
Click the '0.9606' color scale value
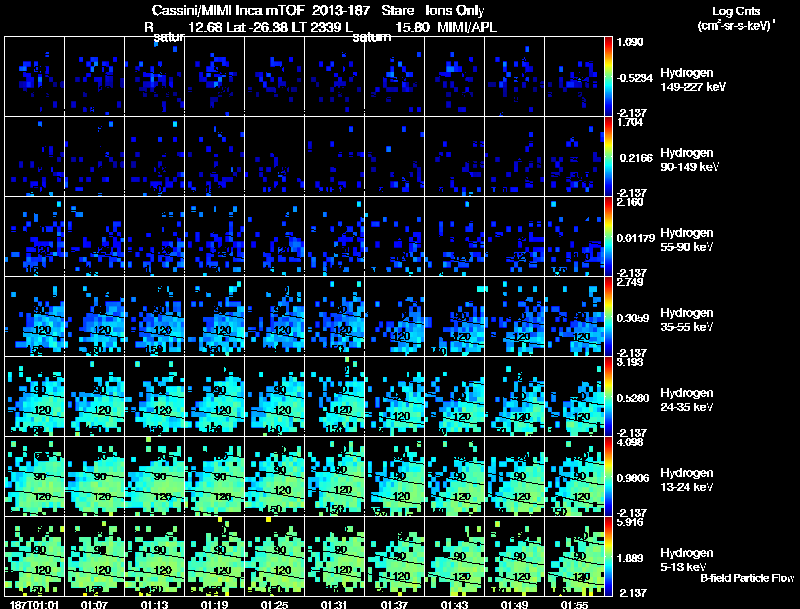(633, 478)
